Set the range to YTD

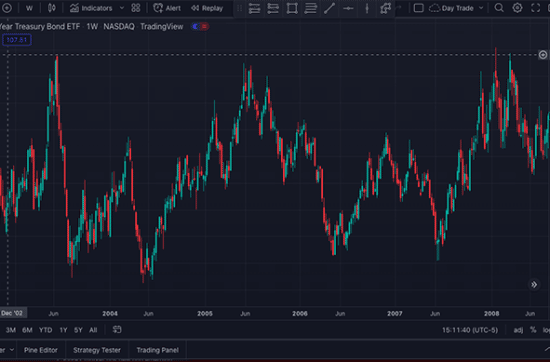point(46,330)
